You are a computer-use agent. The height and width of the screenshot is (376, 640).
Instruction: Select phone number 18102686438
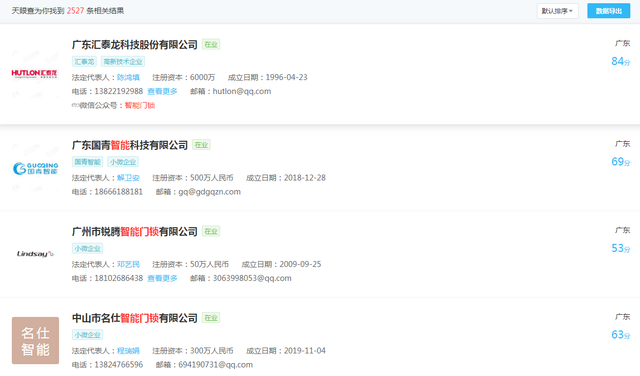[118, 278]
